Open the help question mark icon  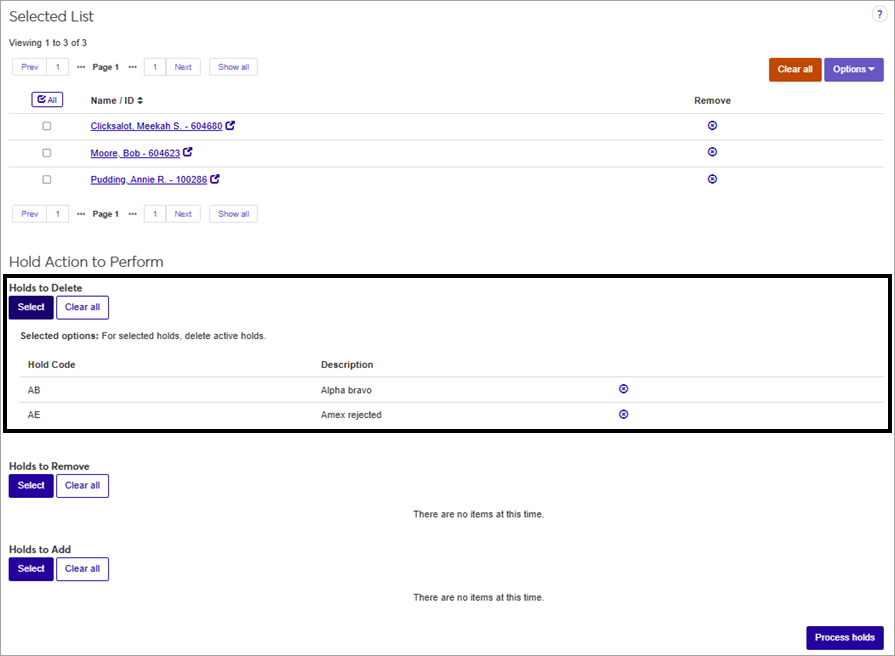click(x=879, y=14)
